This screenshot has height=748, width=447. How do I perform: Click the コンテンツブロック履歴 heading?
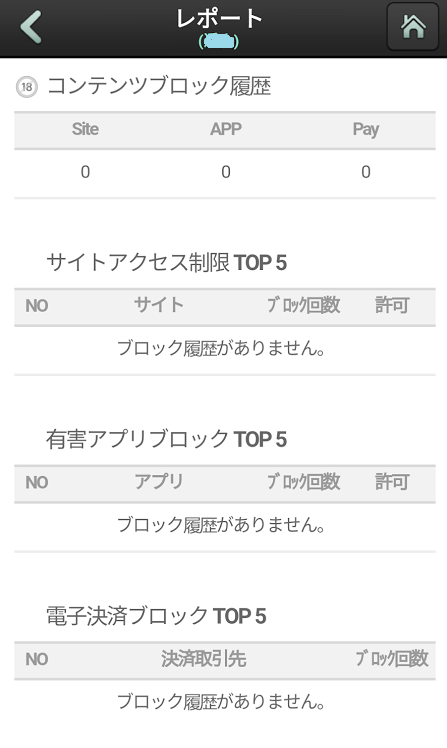point(159,86)
